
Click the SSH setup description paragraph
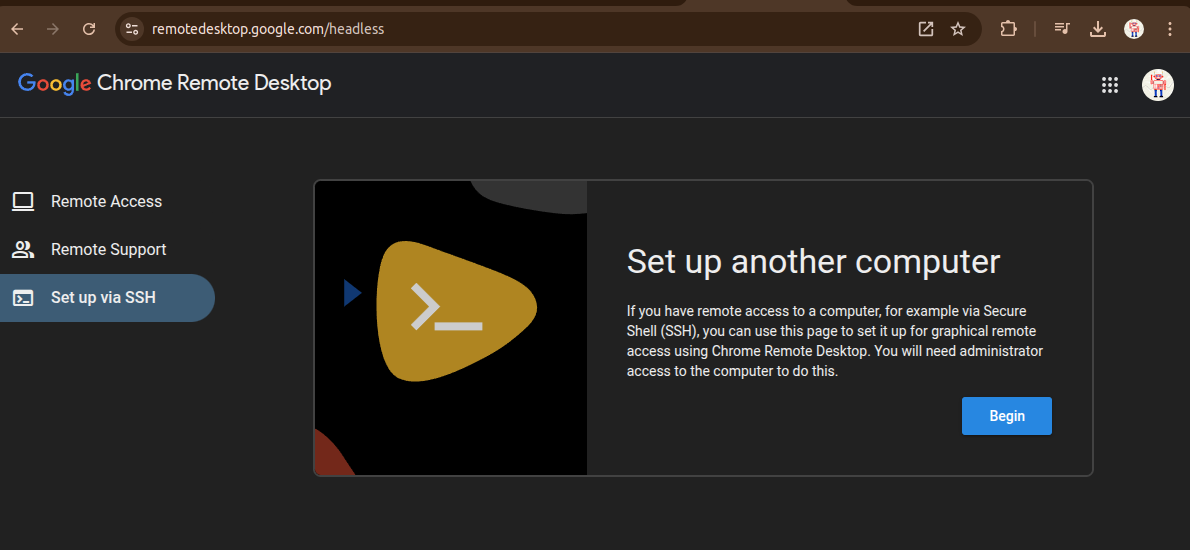click(835, 341)
